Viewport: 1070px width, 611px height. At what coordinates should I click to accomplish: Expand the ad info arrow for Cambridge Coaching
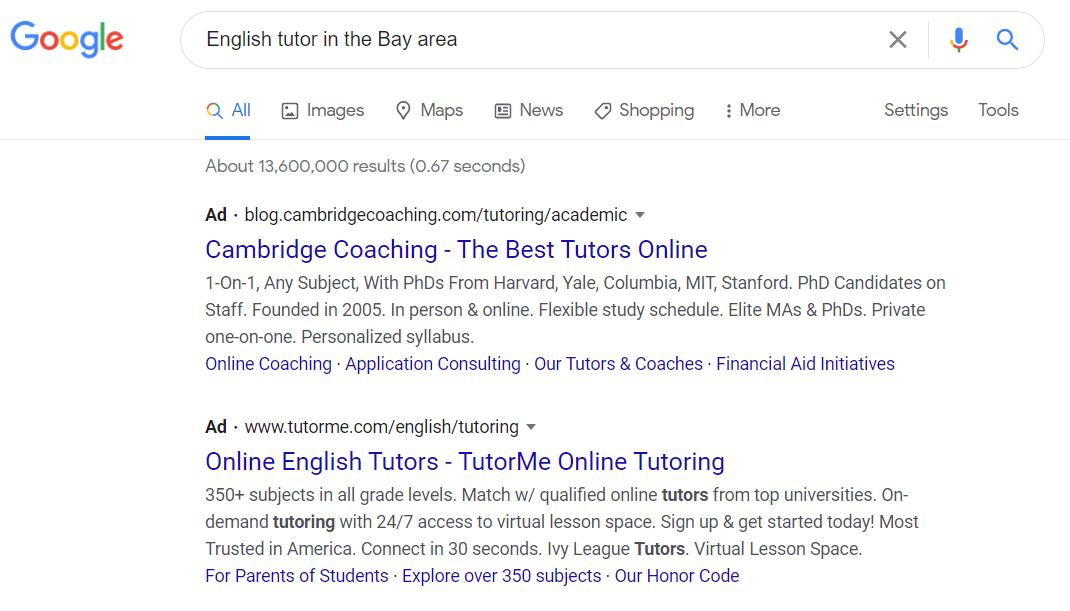point(640,214)
